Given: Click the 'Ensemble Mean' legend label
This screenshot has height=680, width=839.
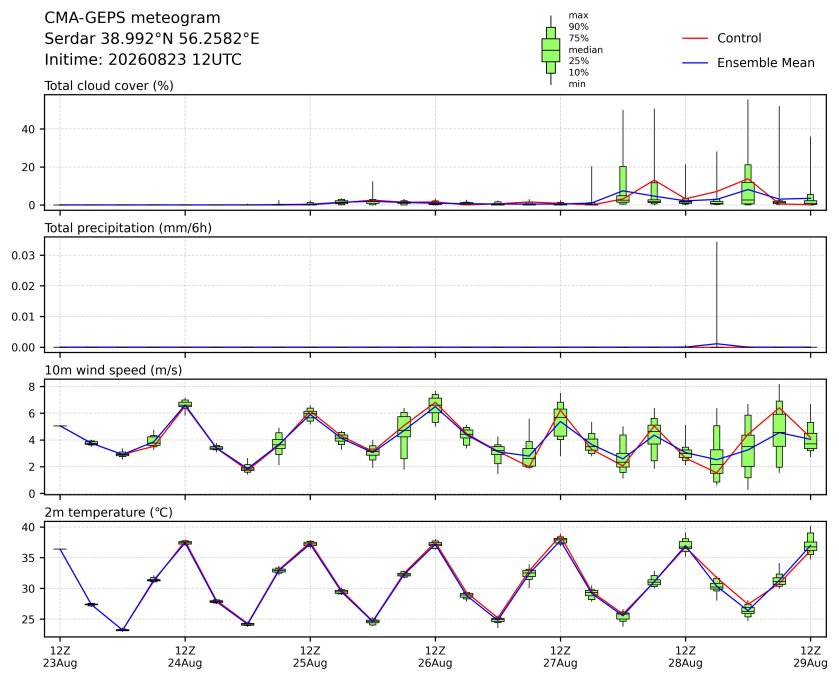Looking at the screenshot, I should pos(766,63).
